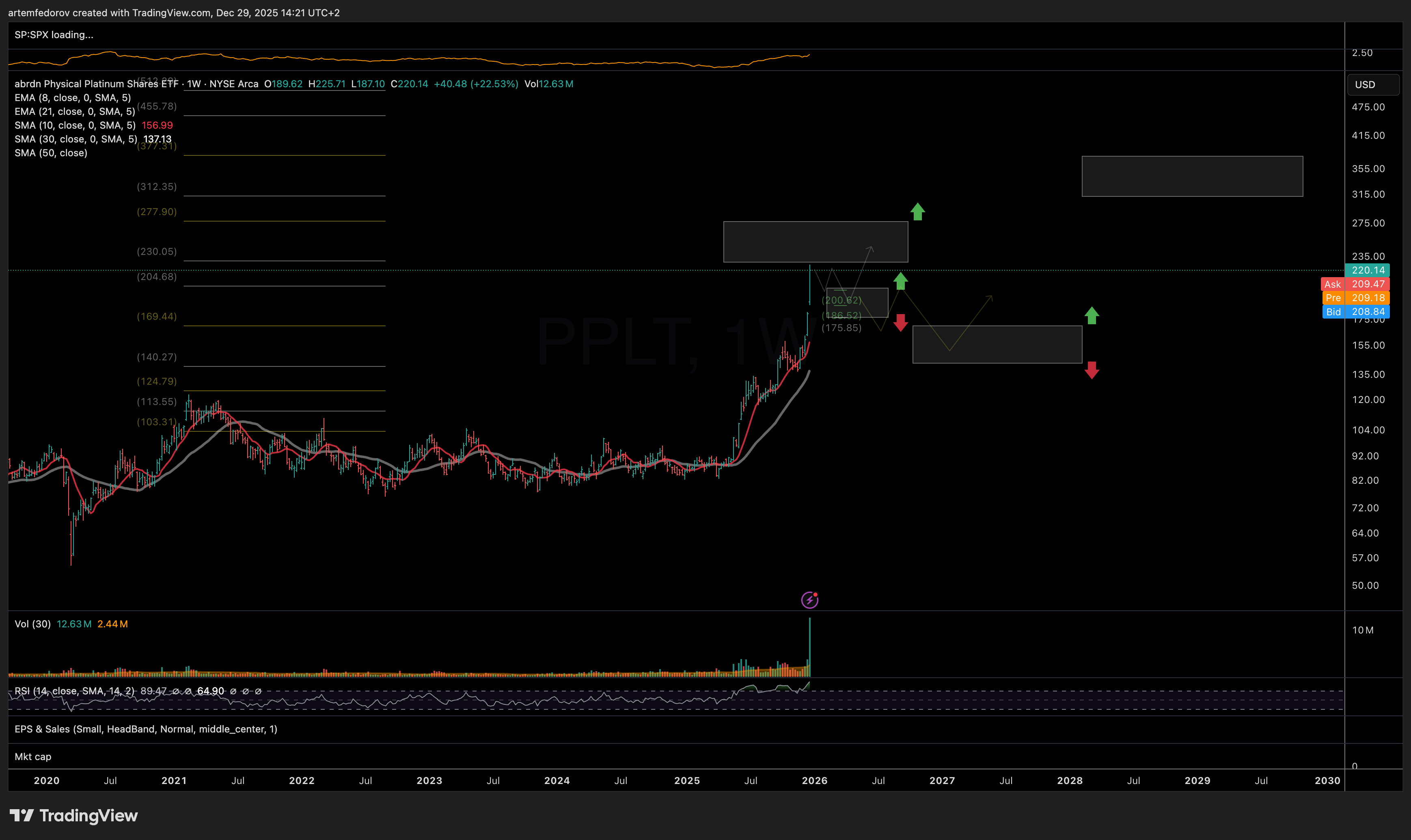Screen dimensions: 1411x840
Task: Click the Bid 208.84 price label
Action: point(1355,311)
